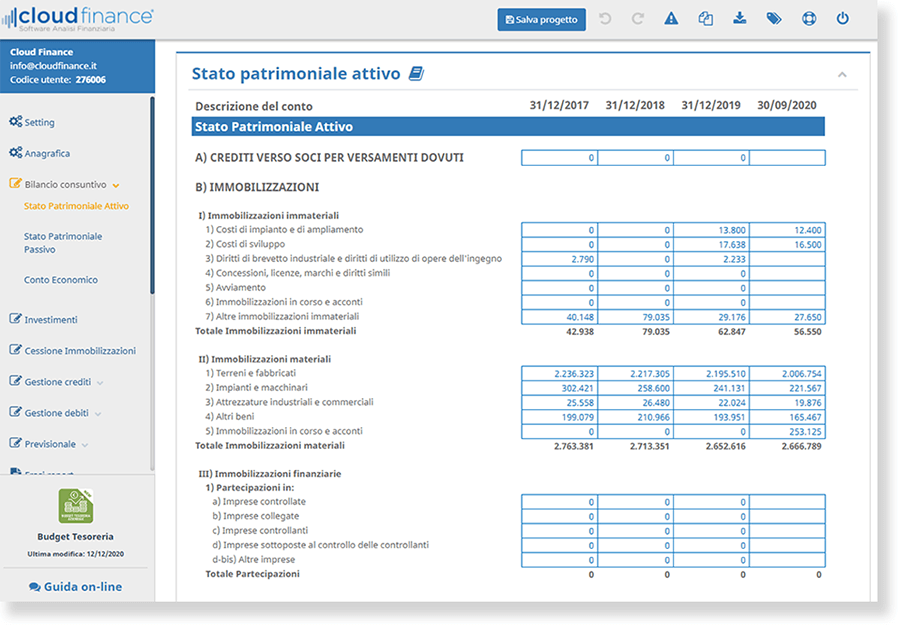Select Totale Immobilizzazioni materiali value 2.666.789
Image resolution: width=900 pixels, height=625 pixels.
pyautogui.click(x=801, y=446)
